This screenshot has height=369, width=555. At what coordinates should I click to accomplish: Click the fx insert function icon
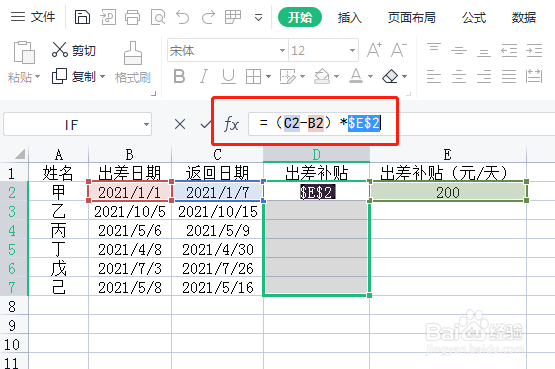(231, 124)
